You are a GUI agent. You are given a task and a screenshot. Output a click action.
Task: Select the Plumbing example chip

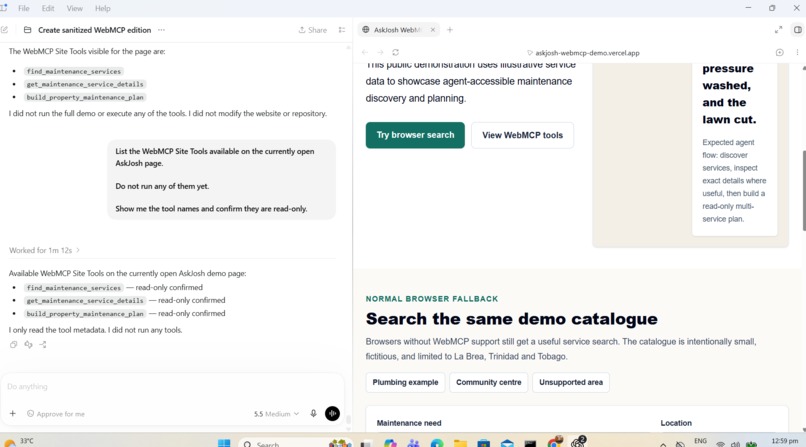coord(405,382)
